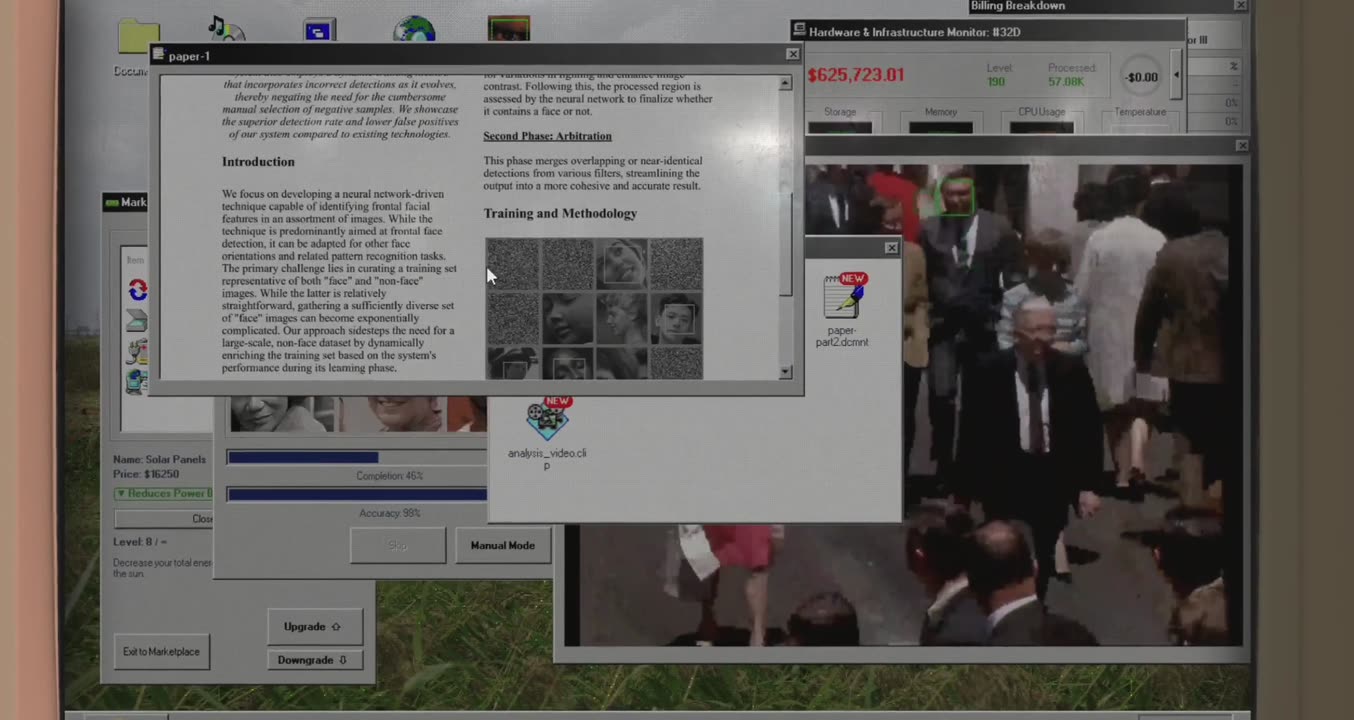Select the scanner item in marketplace list

(x=137, y=321)
